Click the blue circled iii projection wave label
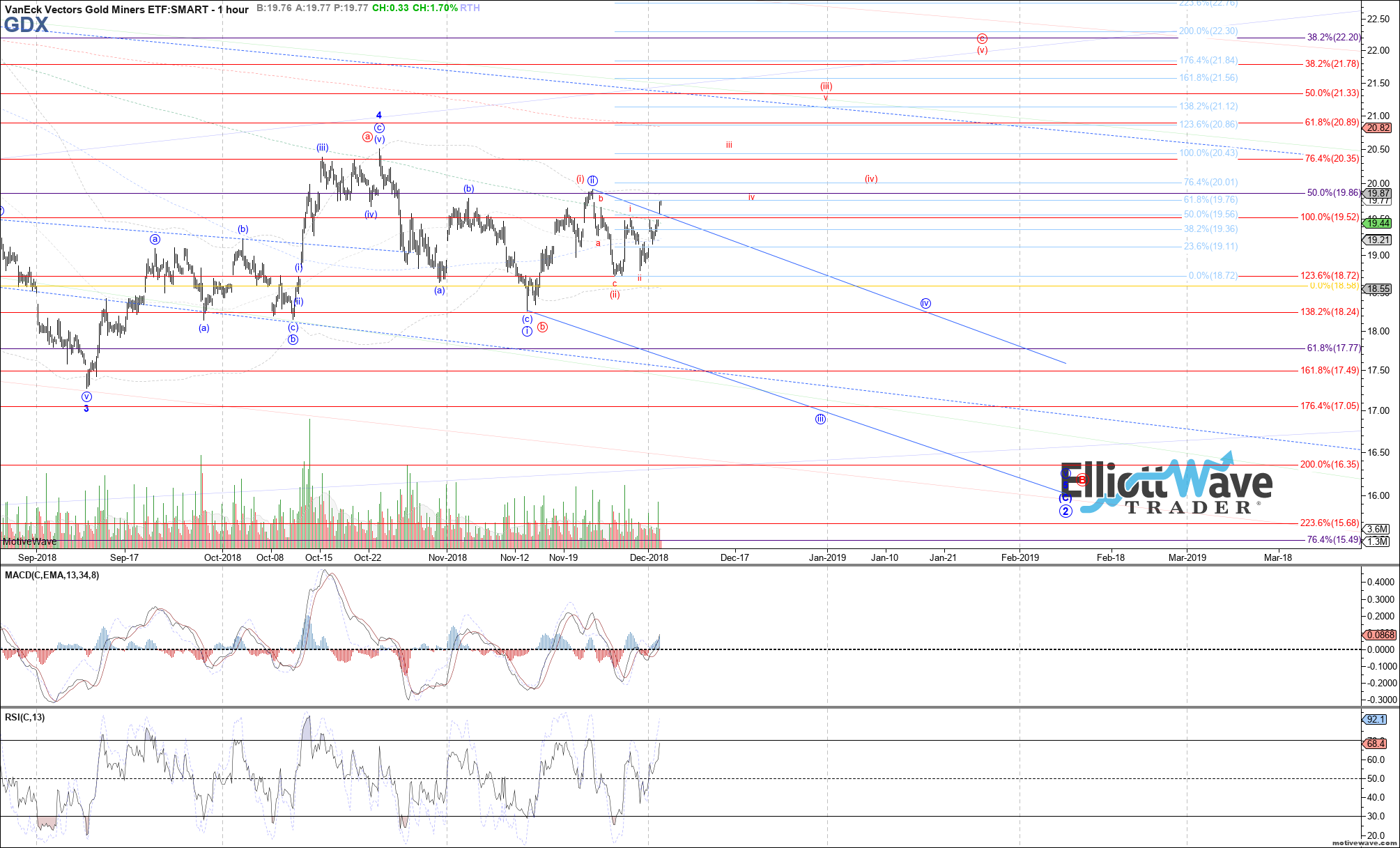This screenshot has width=1400, height=848. (821, 419)
